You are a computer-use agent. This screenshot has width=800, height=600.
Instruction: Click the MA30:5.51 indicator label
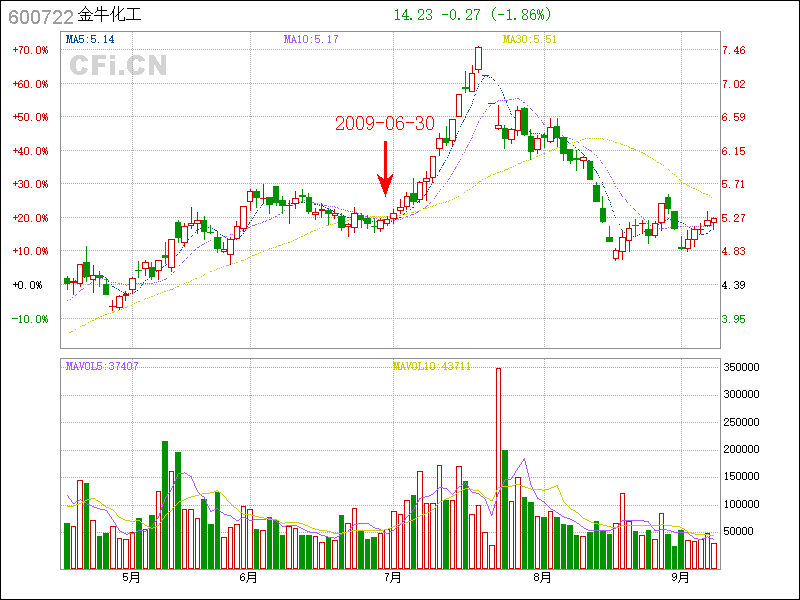pyautogui.click(x=529, y=39)
